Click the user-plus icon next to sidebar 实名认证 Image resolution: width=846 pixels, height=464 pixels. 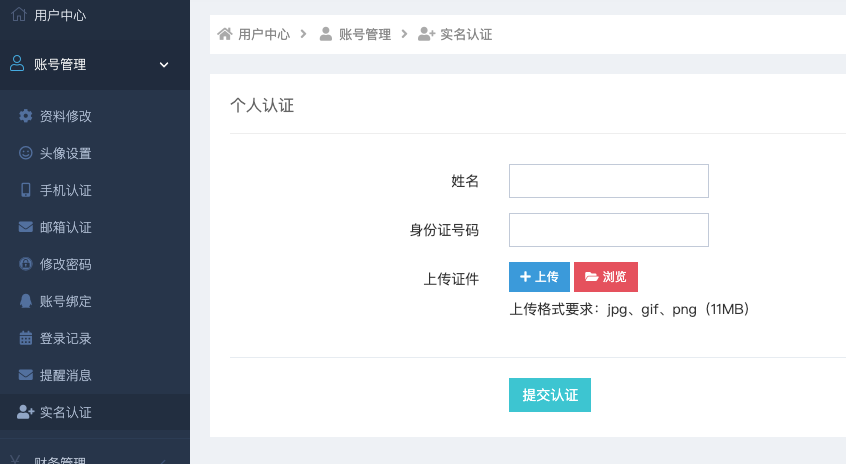pos(25,412)
